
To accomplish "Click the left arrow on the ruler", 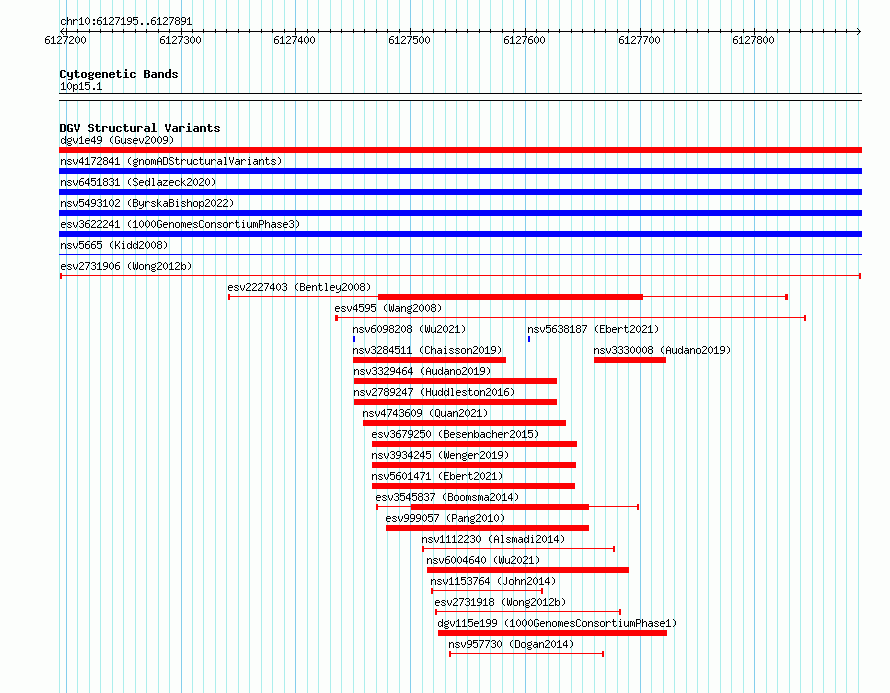I will (x=63, y=31).
